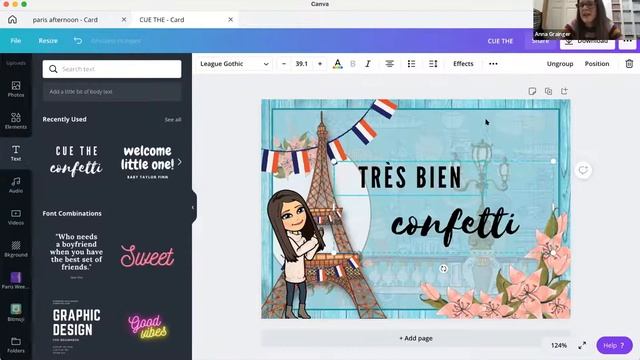This screenshot has height=360, width=640.
Task: Click the font size value 39.1
Action: click(302, 64)
